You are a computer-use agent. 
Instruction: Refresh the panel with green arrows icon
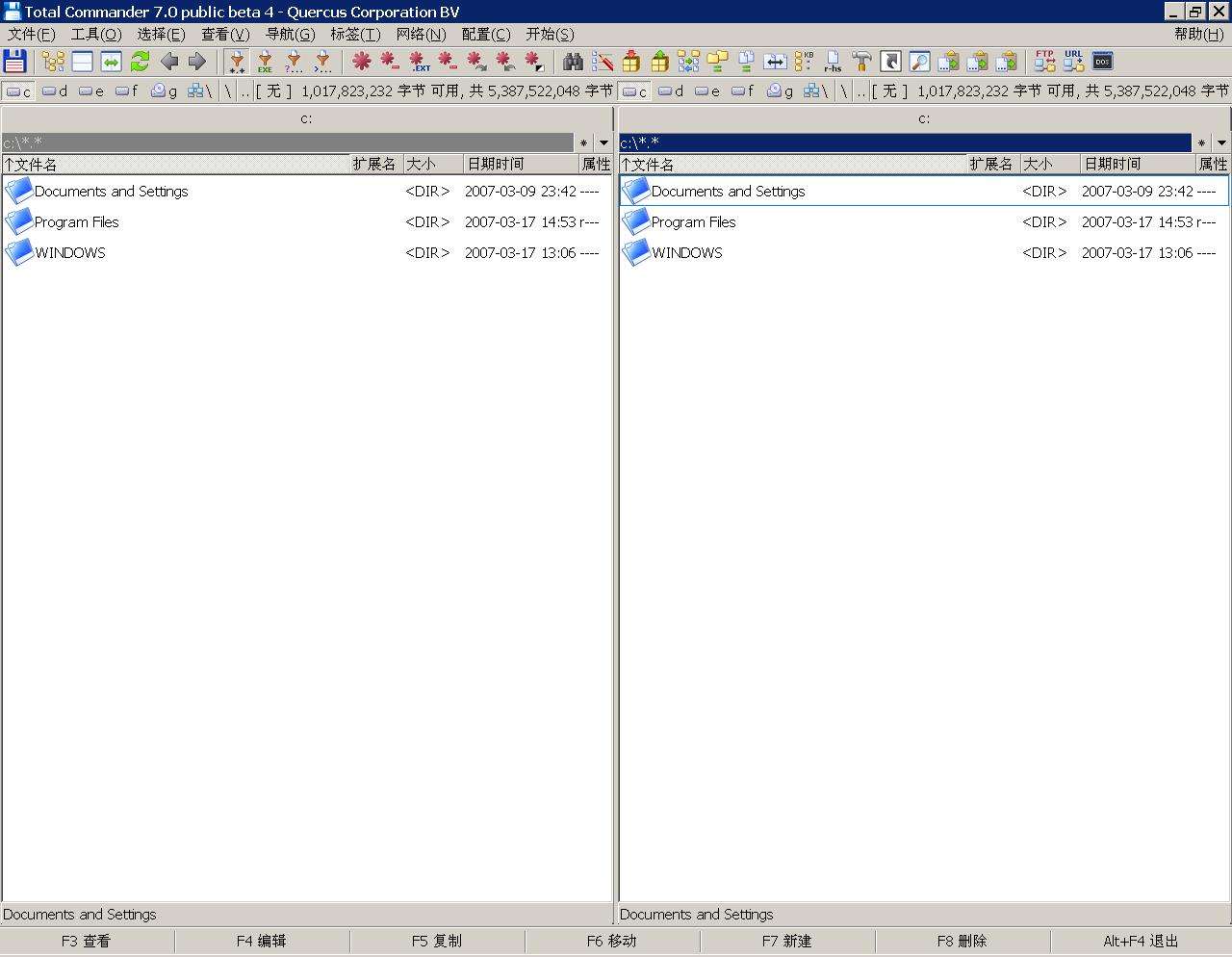click(140, 62)
